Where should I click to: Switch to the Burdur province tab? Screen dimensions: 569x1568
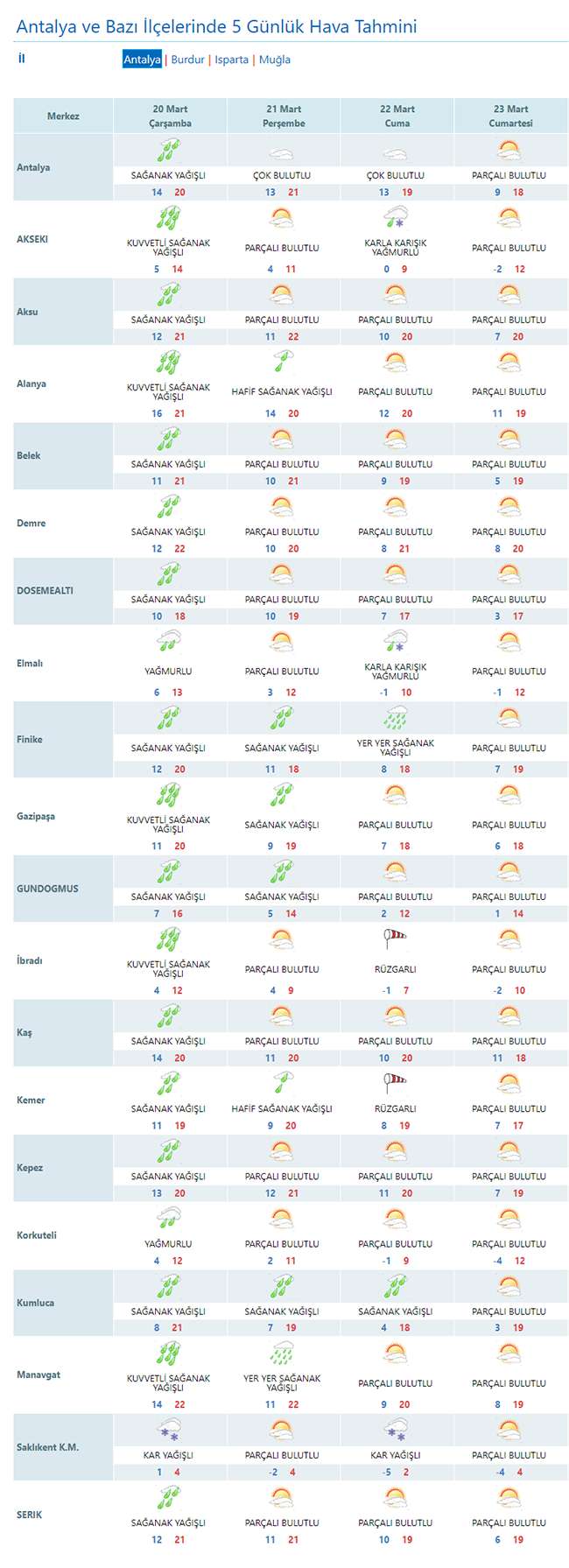[x=187, y=60]
